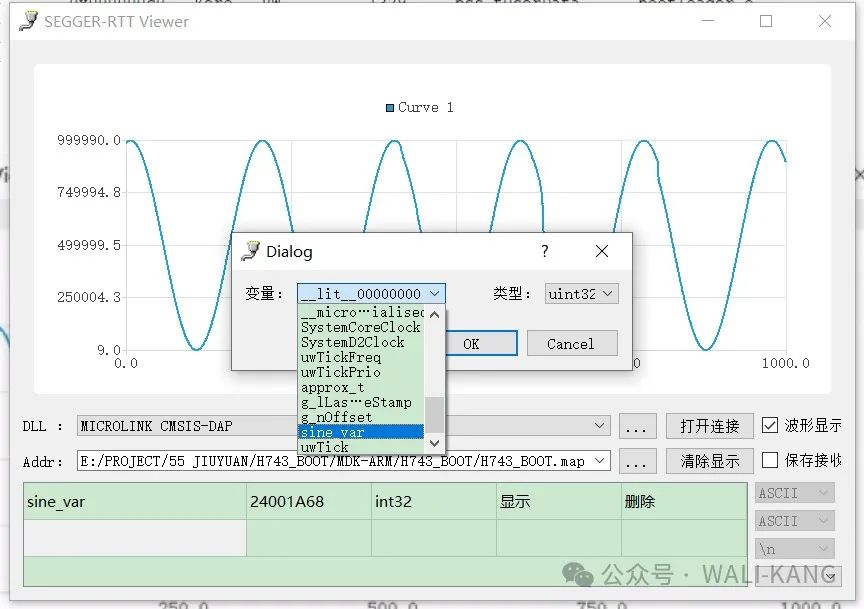This screenshot has height=609, width=864.
Task: Click the probe icon on the Dialog title bar
Action: pos(250,251)
